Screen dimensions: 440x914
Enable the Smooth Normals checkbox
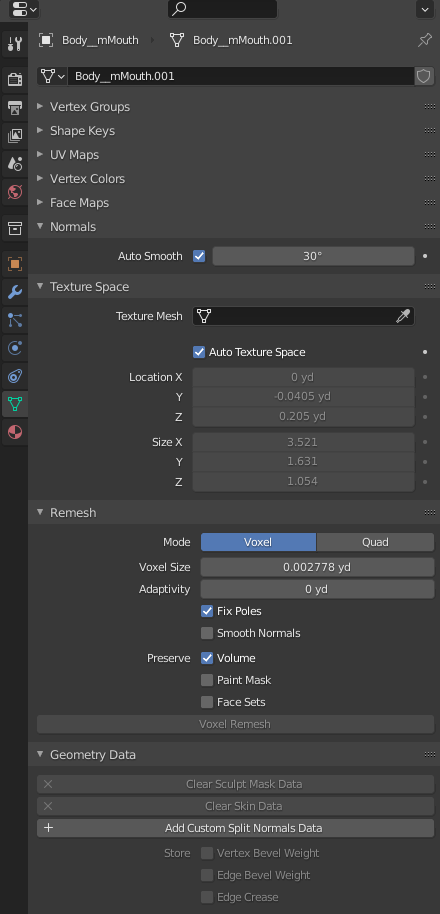[x=207, y=633]
